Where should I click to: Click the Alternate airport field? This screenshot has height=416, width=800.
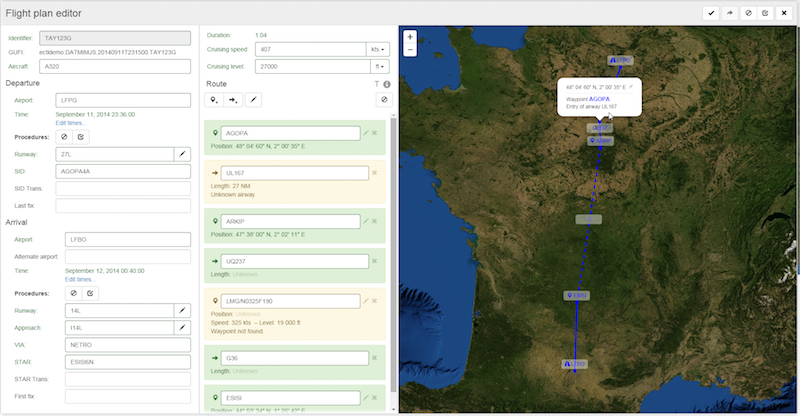click(x=128, y=256)
